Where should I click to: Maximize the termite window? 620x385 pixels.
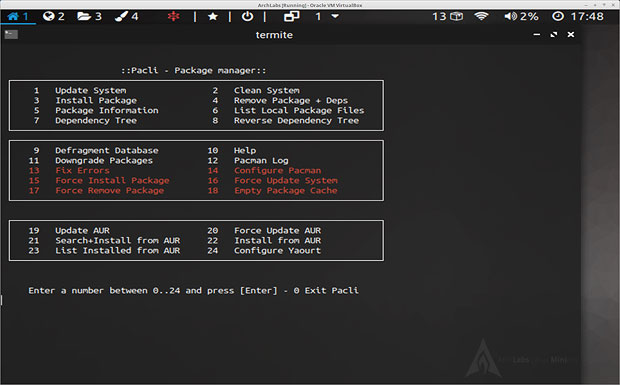[x=554, y=34]
